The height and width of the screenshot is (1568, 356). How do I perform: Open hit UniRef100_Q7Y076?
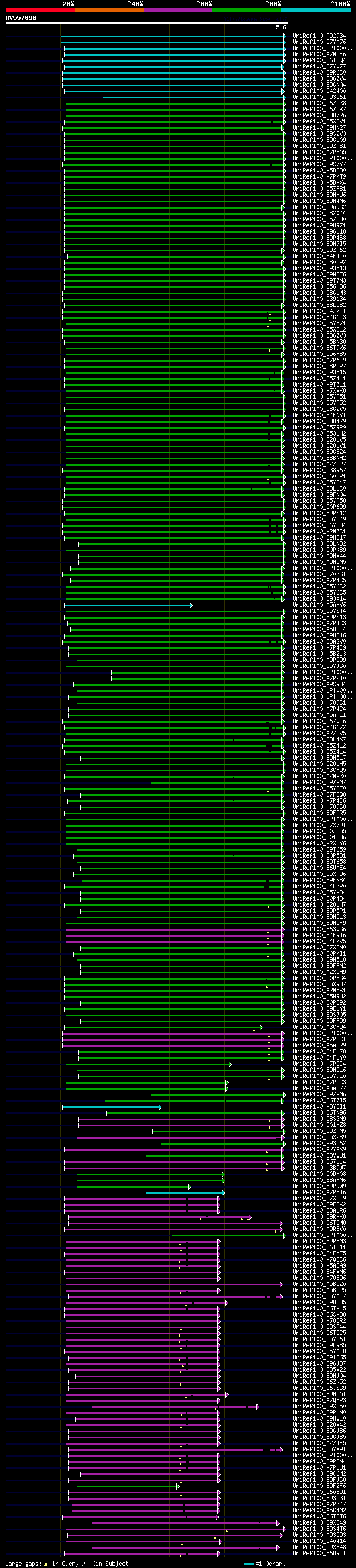[x=319, y=42]
